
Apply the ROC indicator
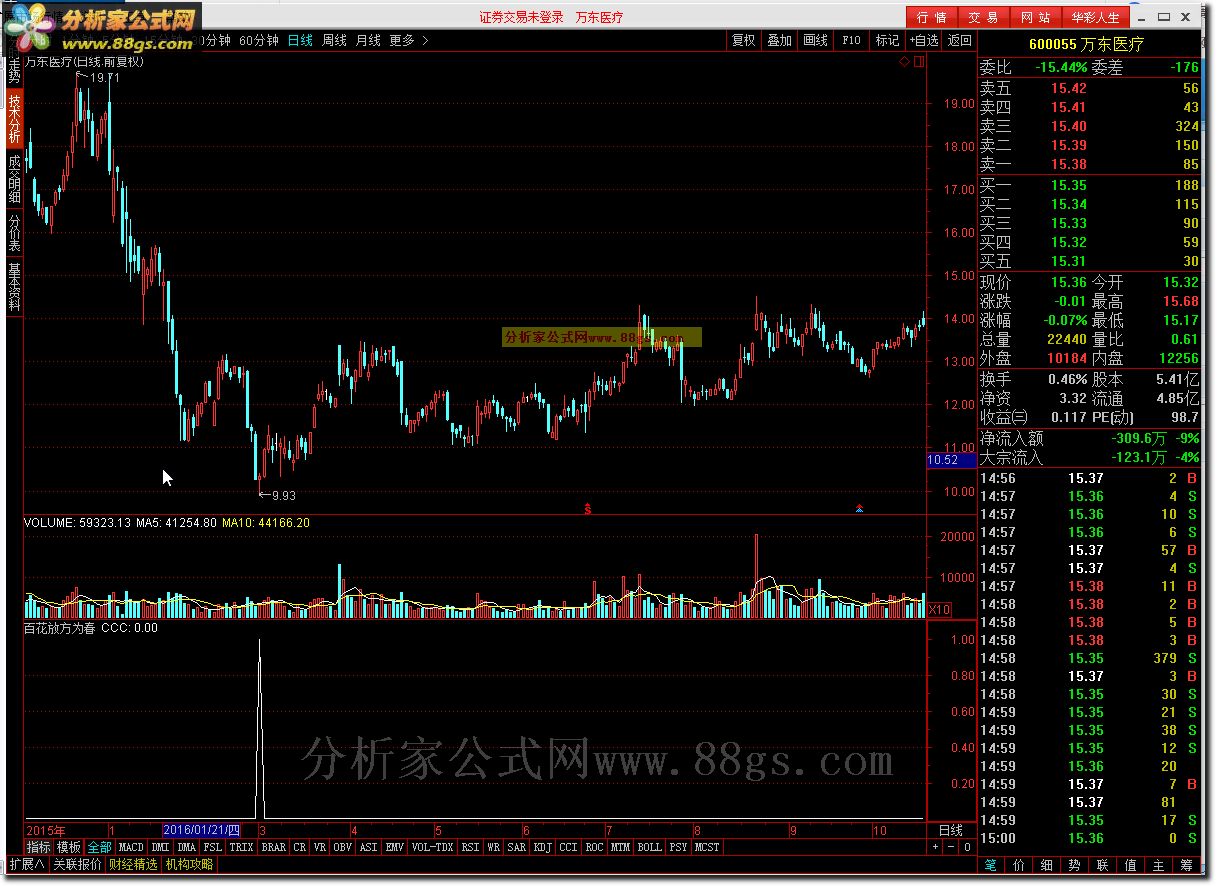pos(594,847)
